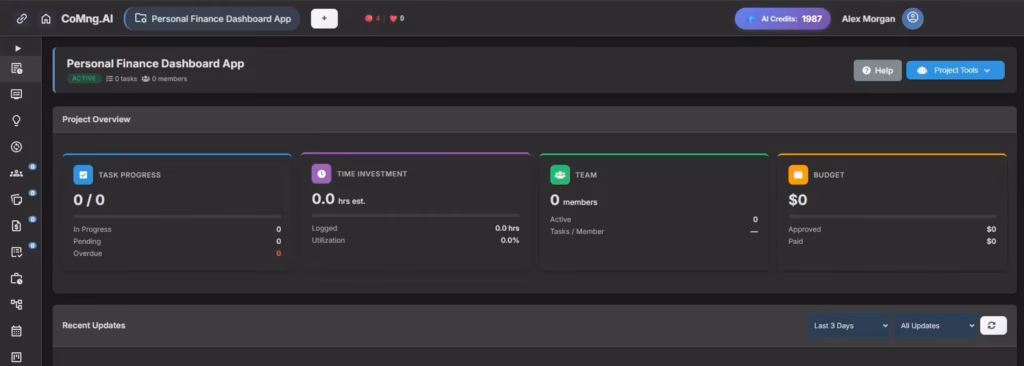Click the Help button
Screen dimensions: 1024x366
pos(877,70)
